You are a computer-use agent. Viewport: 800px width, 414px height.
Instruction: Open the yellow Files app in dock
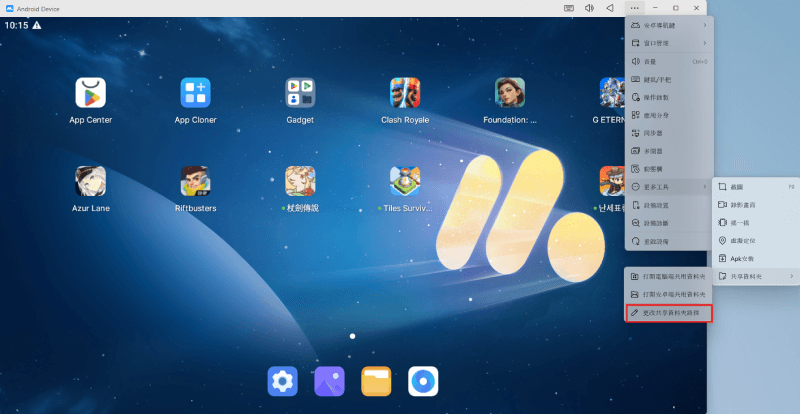coord(376,381)
